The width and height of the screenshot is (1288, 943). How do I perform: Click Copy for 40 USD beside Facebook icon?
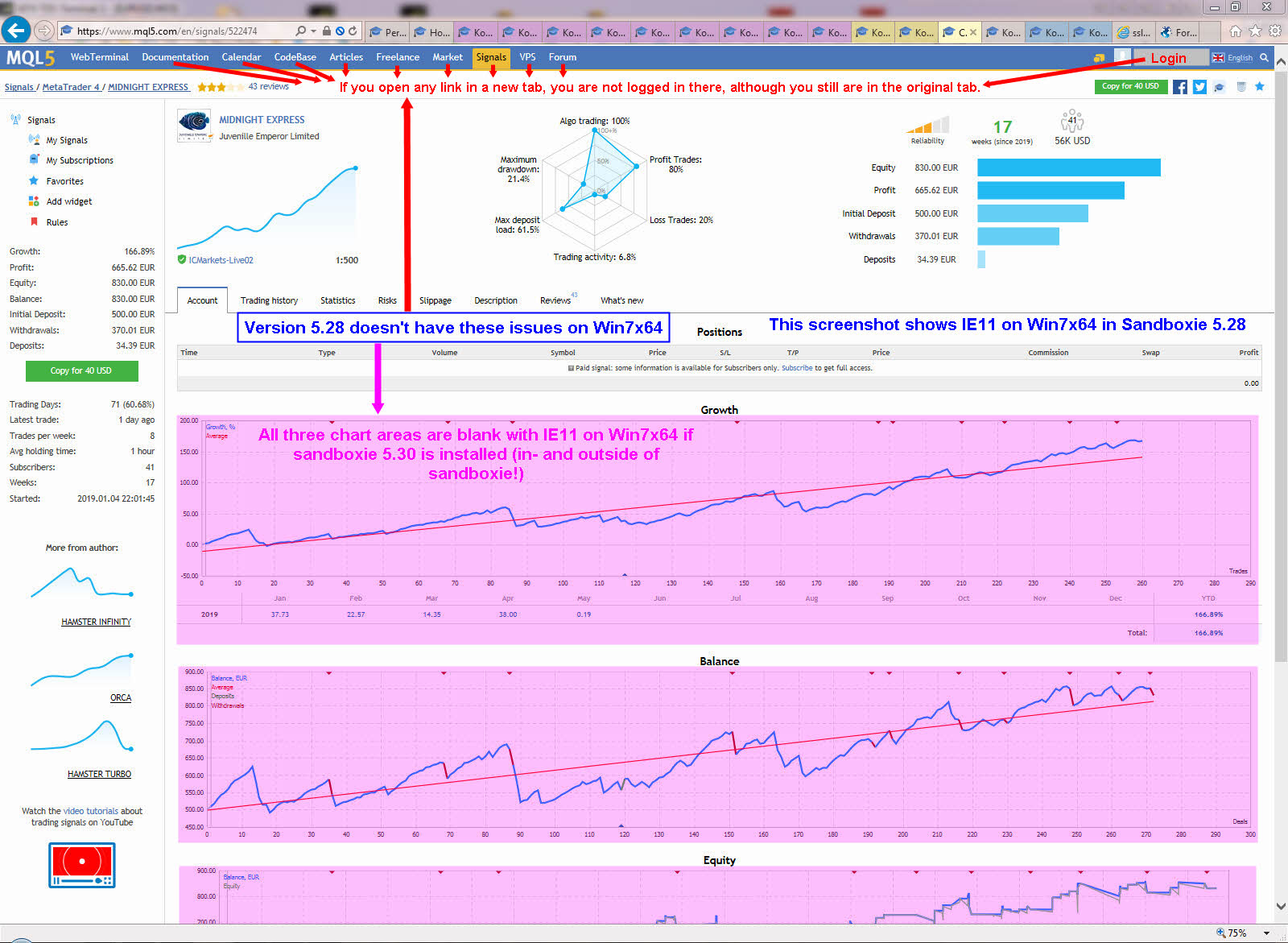coord(1130,86)
